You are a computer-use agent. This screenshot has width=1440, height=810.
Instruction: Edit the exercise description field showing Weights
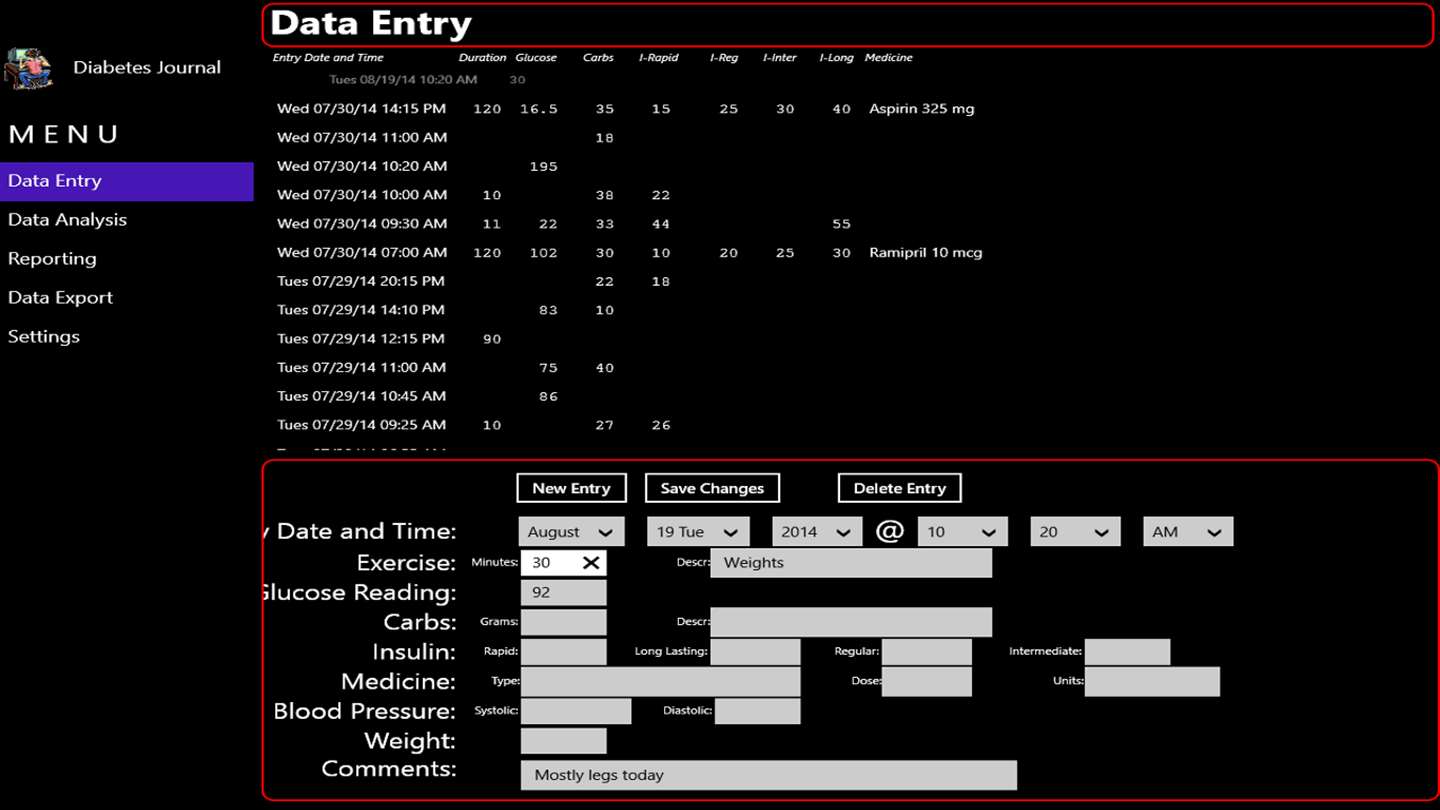851,563
